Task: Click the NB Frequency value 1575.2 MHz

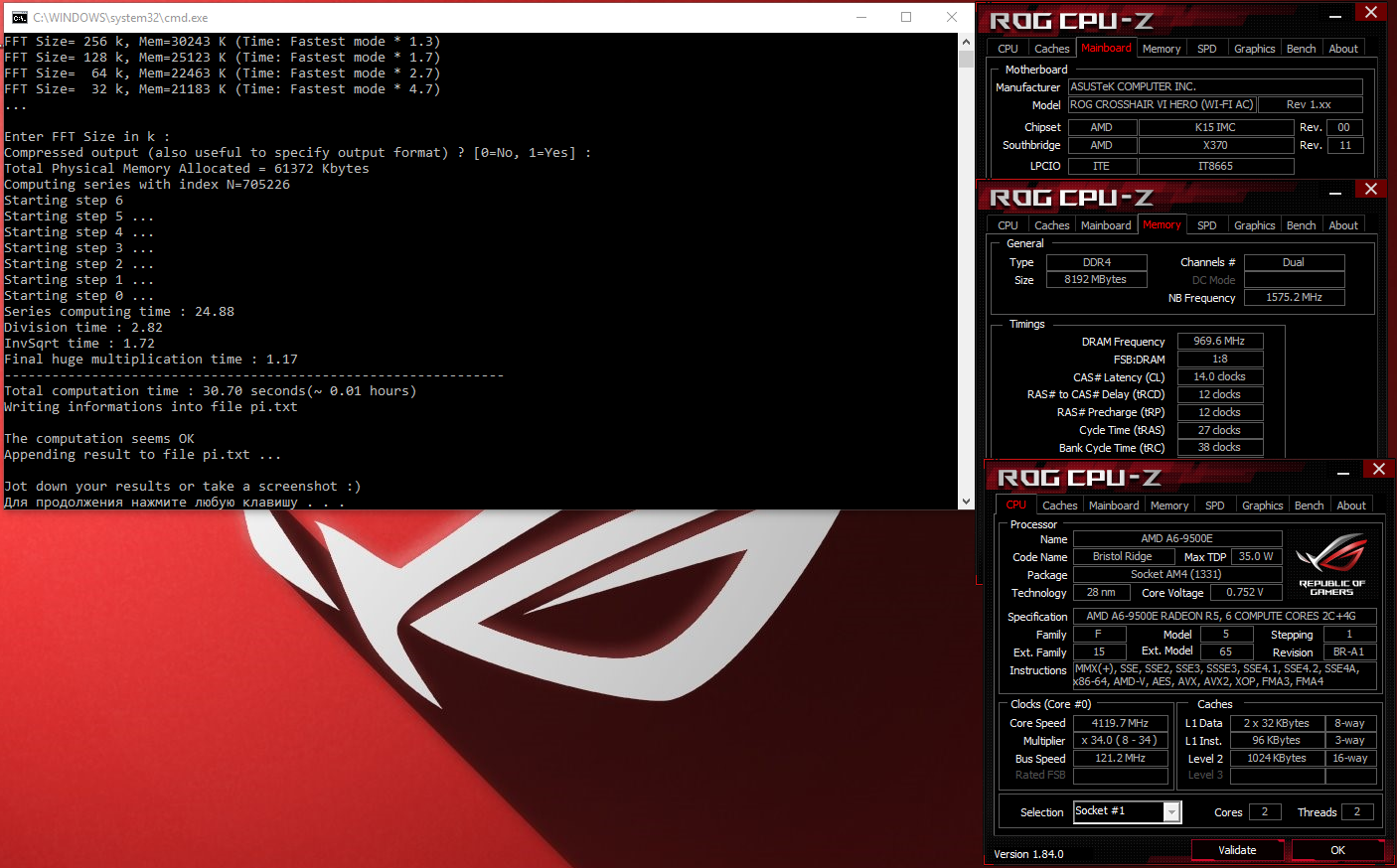Action: pyautogui.click(x=1294, y=297)
